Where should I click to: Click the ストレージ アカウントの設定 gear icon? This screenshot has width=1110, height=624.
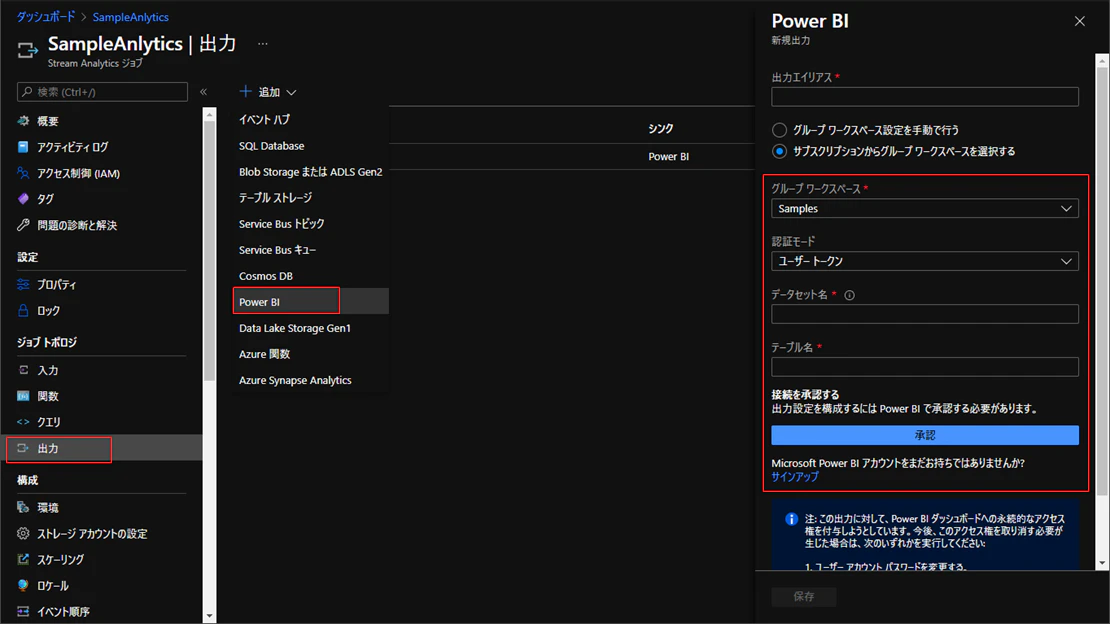(x=23, y=533)
